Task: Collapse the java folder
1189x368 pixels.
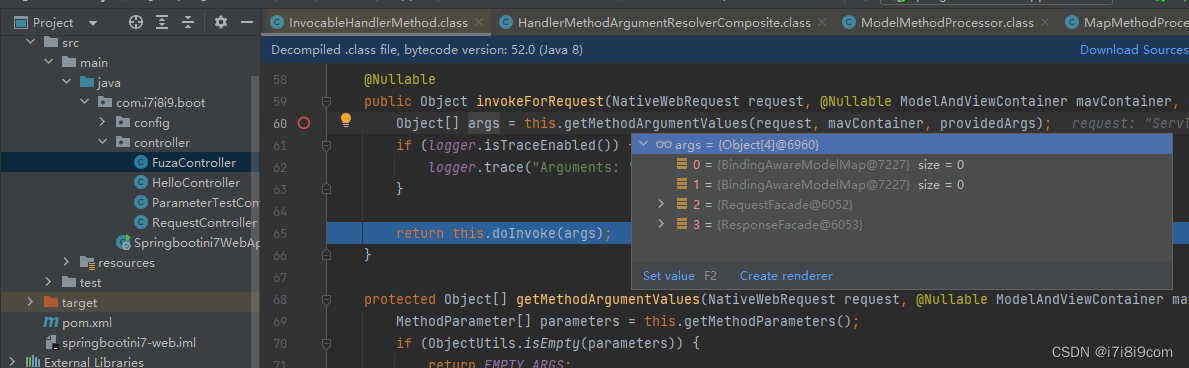Action: [66, 82]
